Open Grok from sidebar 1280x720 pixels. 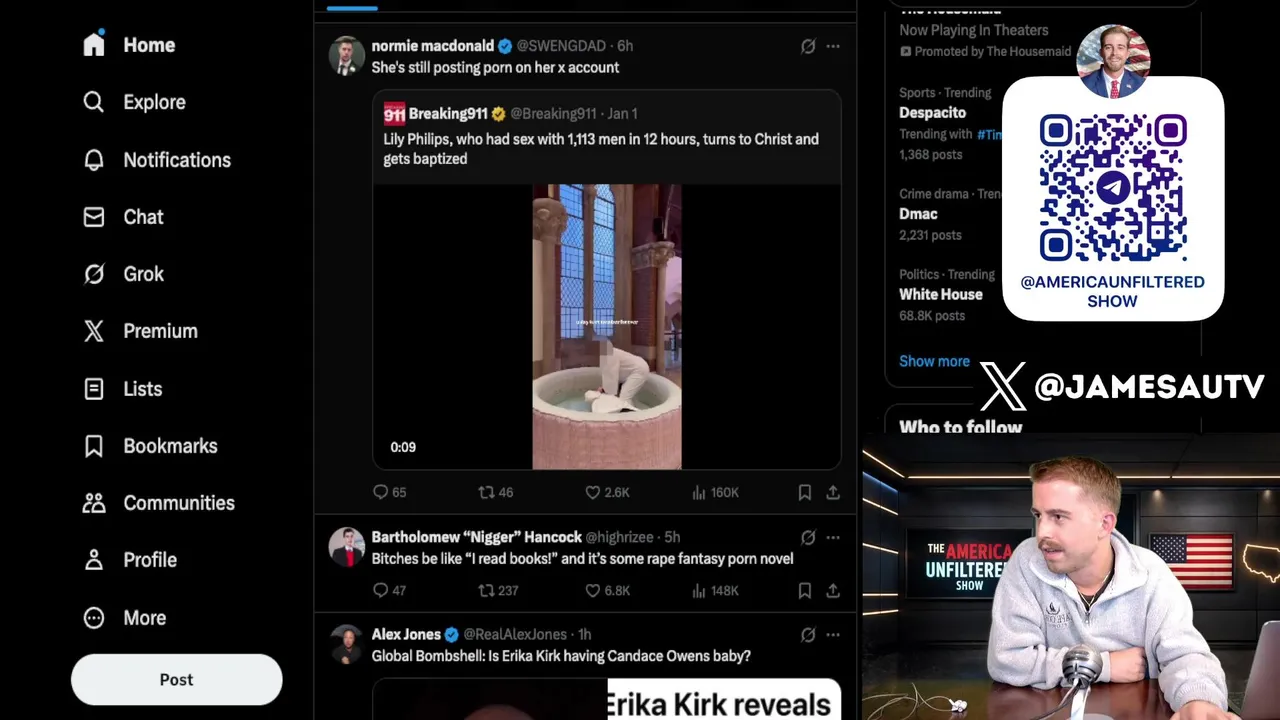pos(123,274)
